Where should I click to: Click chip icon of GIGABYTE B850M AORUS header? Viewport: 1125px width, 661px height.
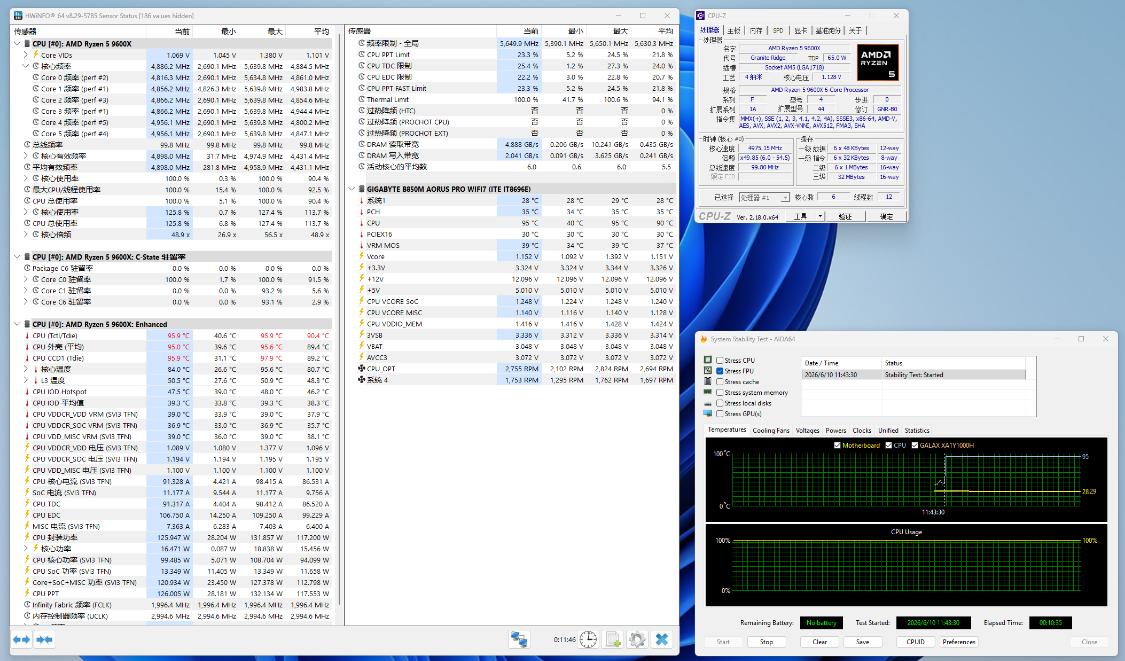362,189
